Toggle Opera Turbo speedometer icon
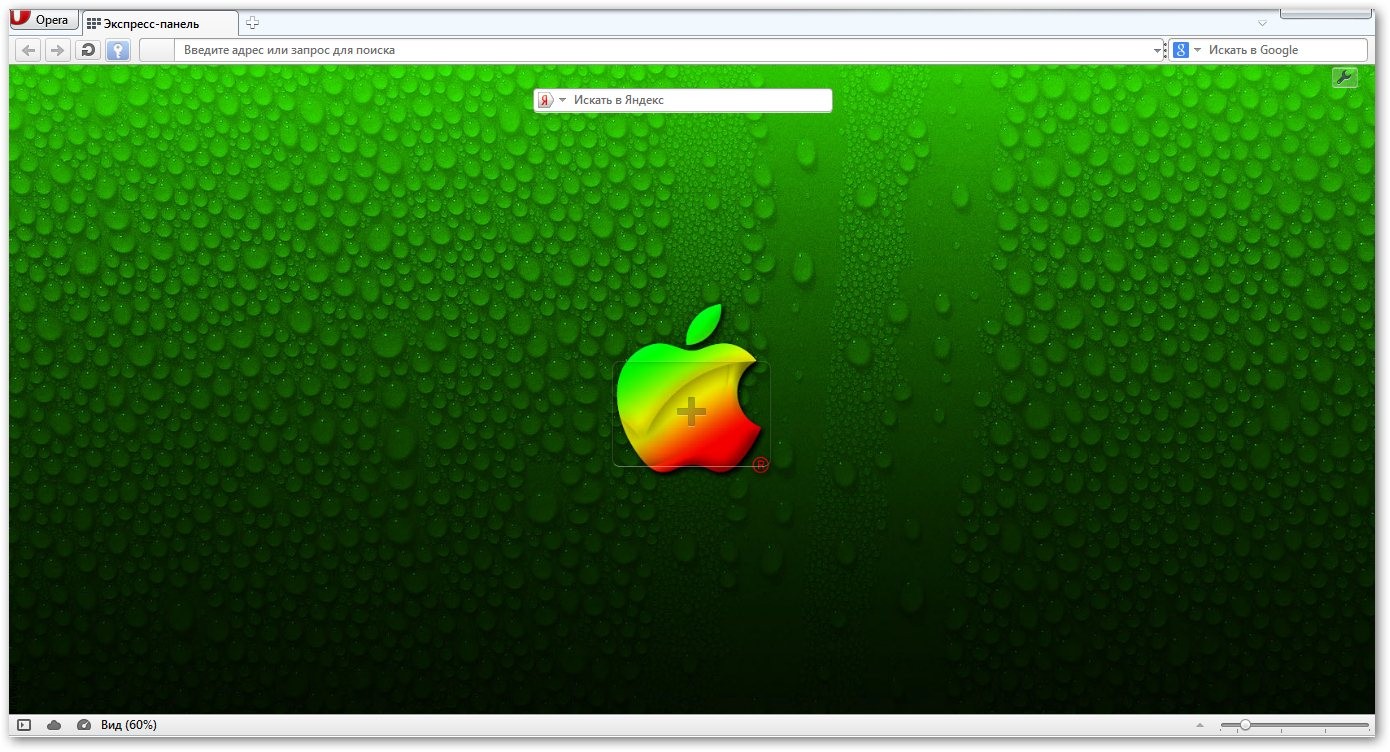 83,725
